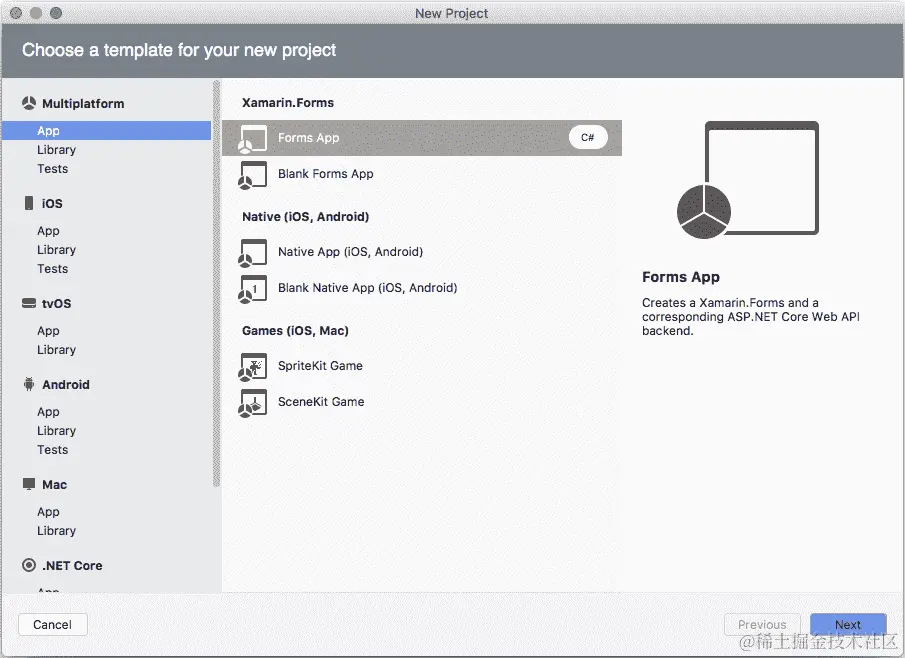Click the tvOS category heading
The width and height of the screenshot is (905, 658).
coord(57,304)
